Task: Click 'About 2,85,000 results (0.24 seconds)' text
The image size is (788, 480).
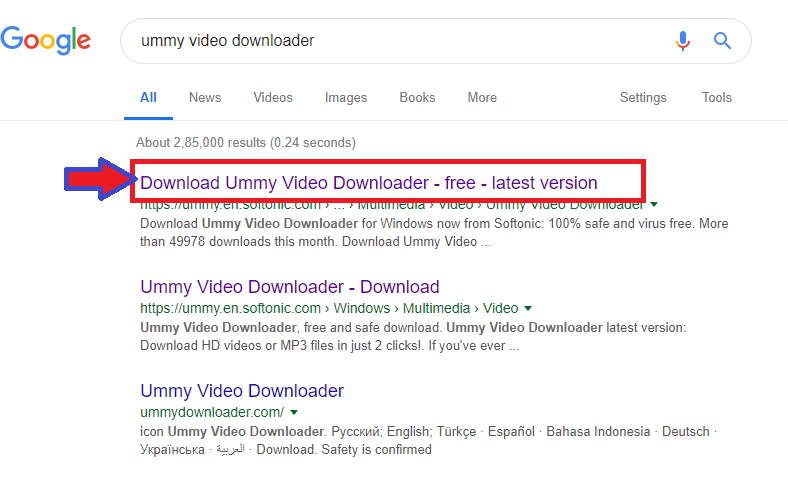Action: [246, 143]
